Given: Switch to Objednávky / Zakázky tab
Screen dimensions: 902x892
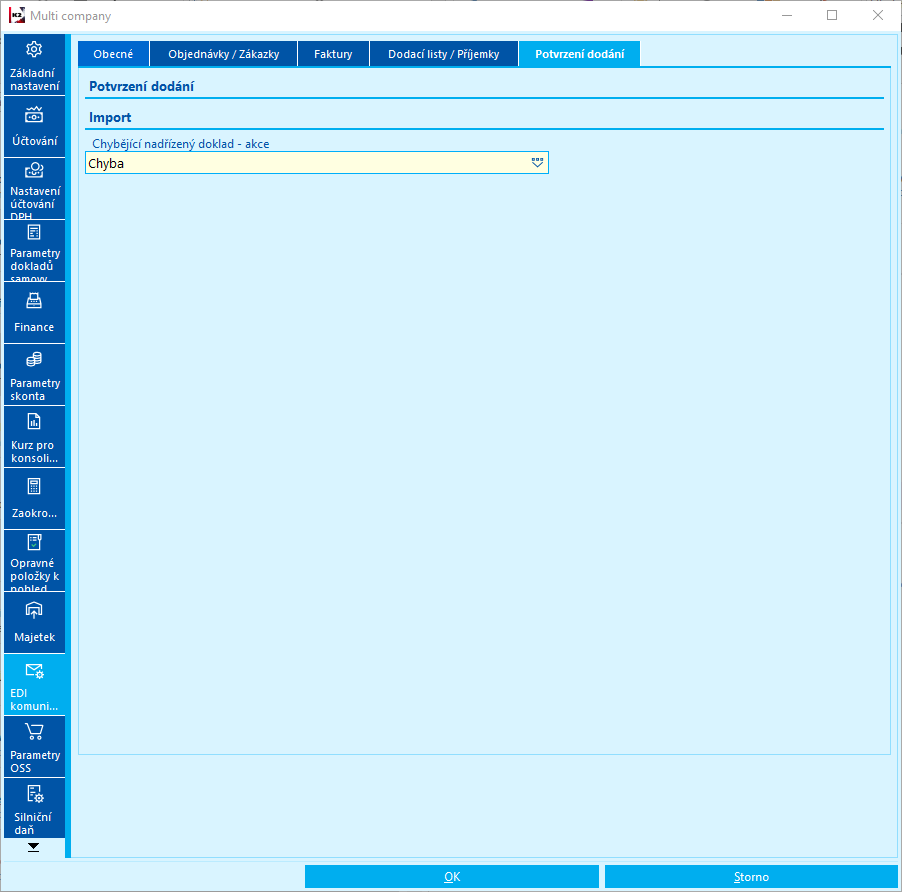Looking at the screenshot, I should pyautogui.click(x=224, y=54).
